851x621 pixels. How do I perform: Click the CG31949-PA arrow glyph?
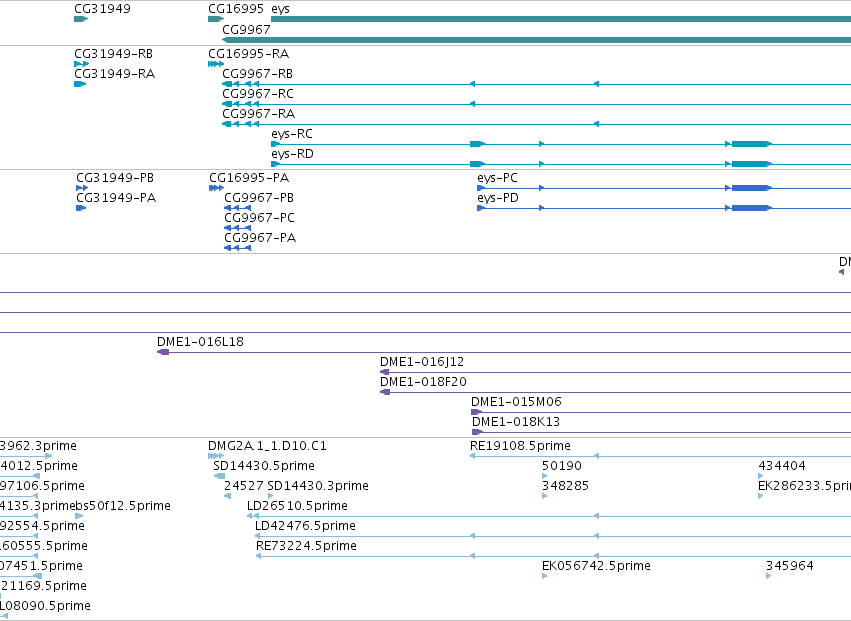[81, 208]
